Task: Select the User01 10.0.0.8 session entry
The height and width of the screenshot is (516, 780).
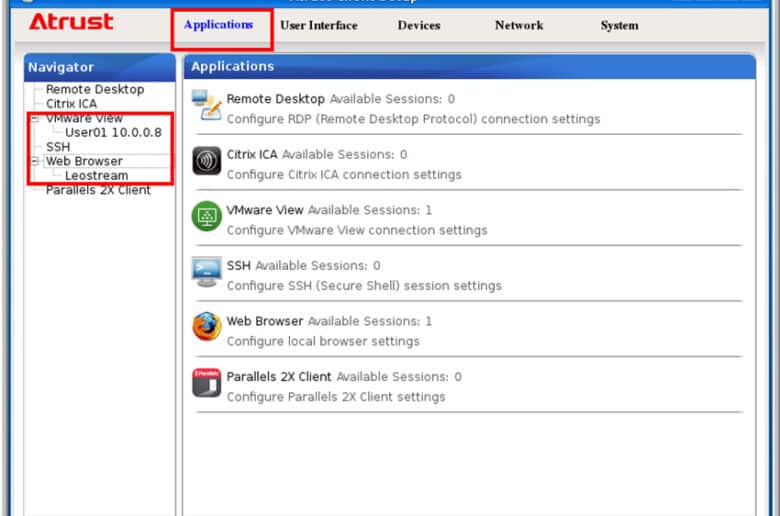Action: pyautogui.click(x=113, y=133)
